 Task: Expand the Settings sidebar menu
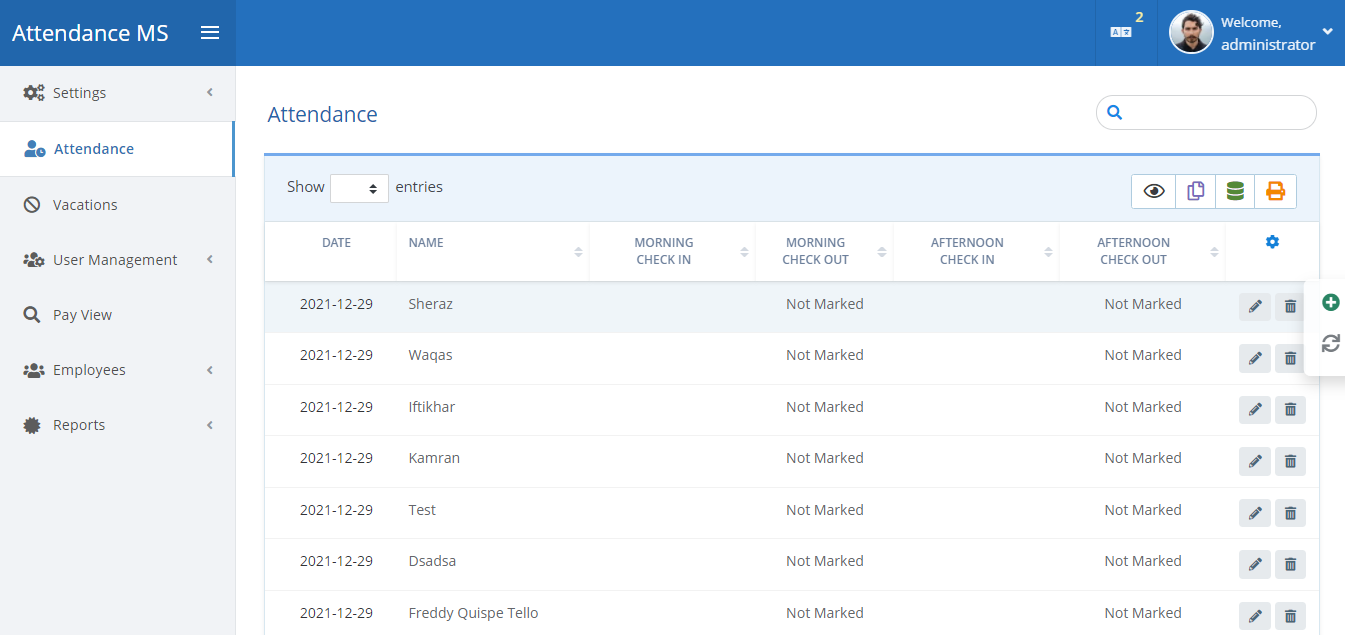[x=117, y=93]
